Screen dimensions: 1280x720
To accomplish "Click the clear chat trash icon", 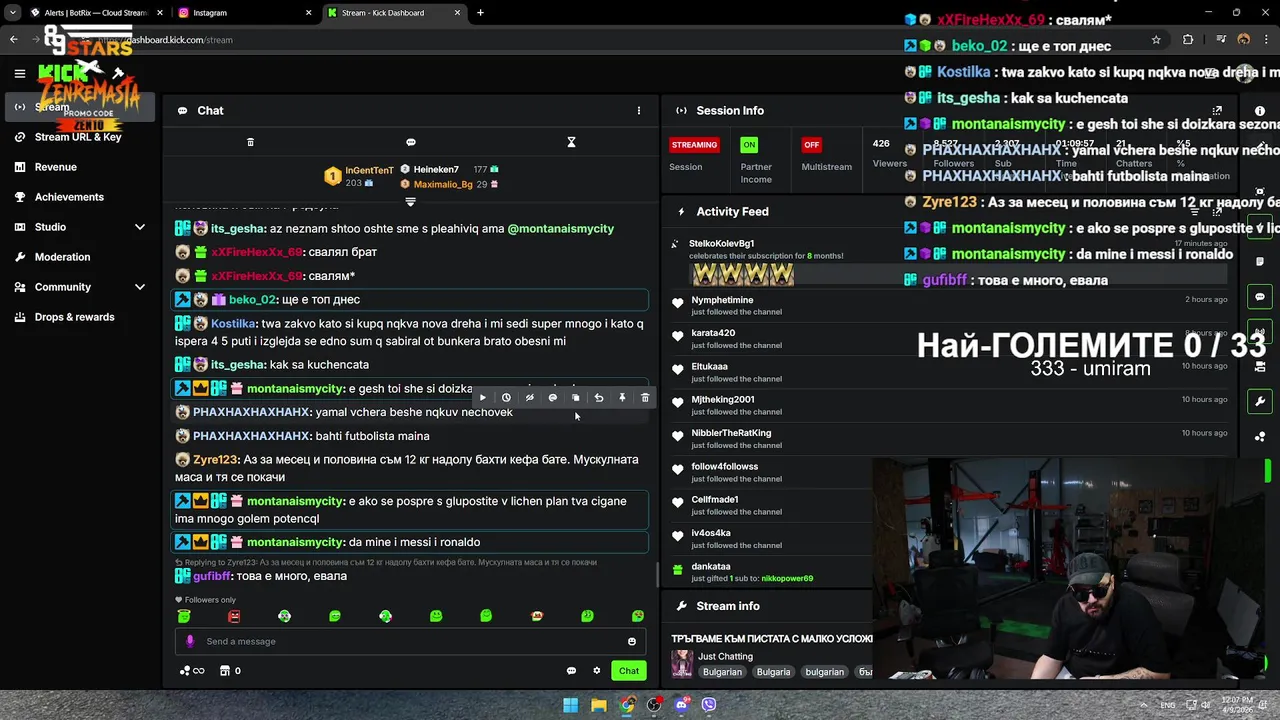I will [x=250, y=142].
